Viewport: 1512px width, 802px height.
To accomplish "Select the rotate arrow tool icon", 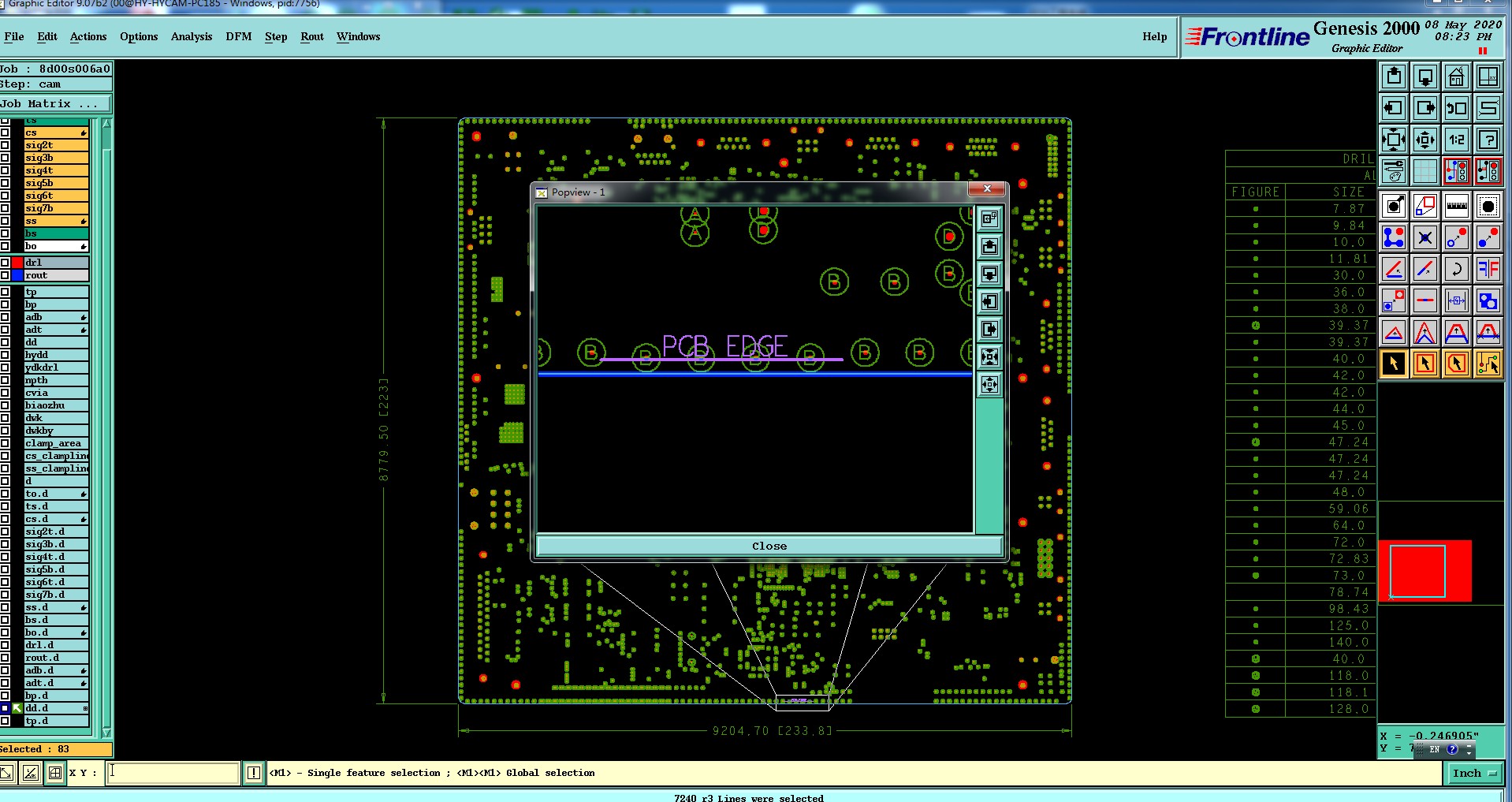I will click(x=1457, y=269).
